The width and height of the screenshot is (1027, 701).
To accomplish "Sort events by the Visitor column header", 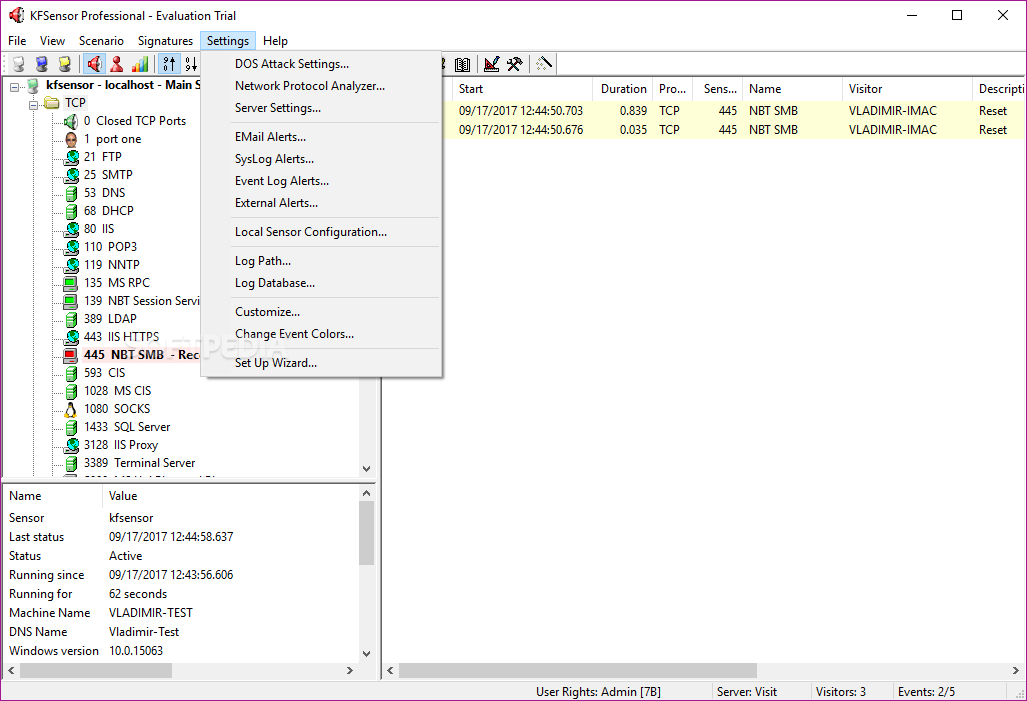I will coord(908,89).
